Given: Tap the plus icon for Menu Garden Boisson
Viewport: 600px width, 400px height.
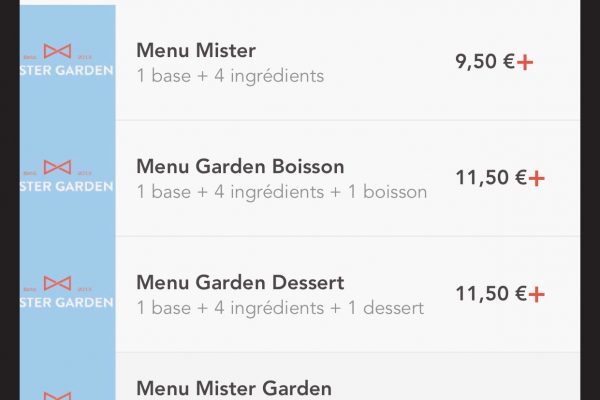Looking at the screenshot, I should click(x=536, y=178).
